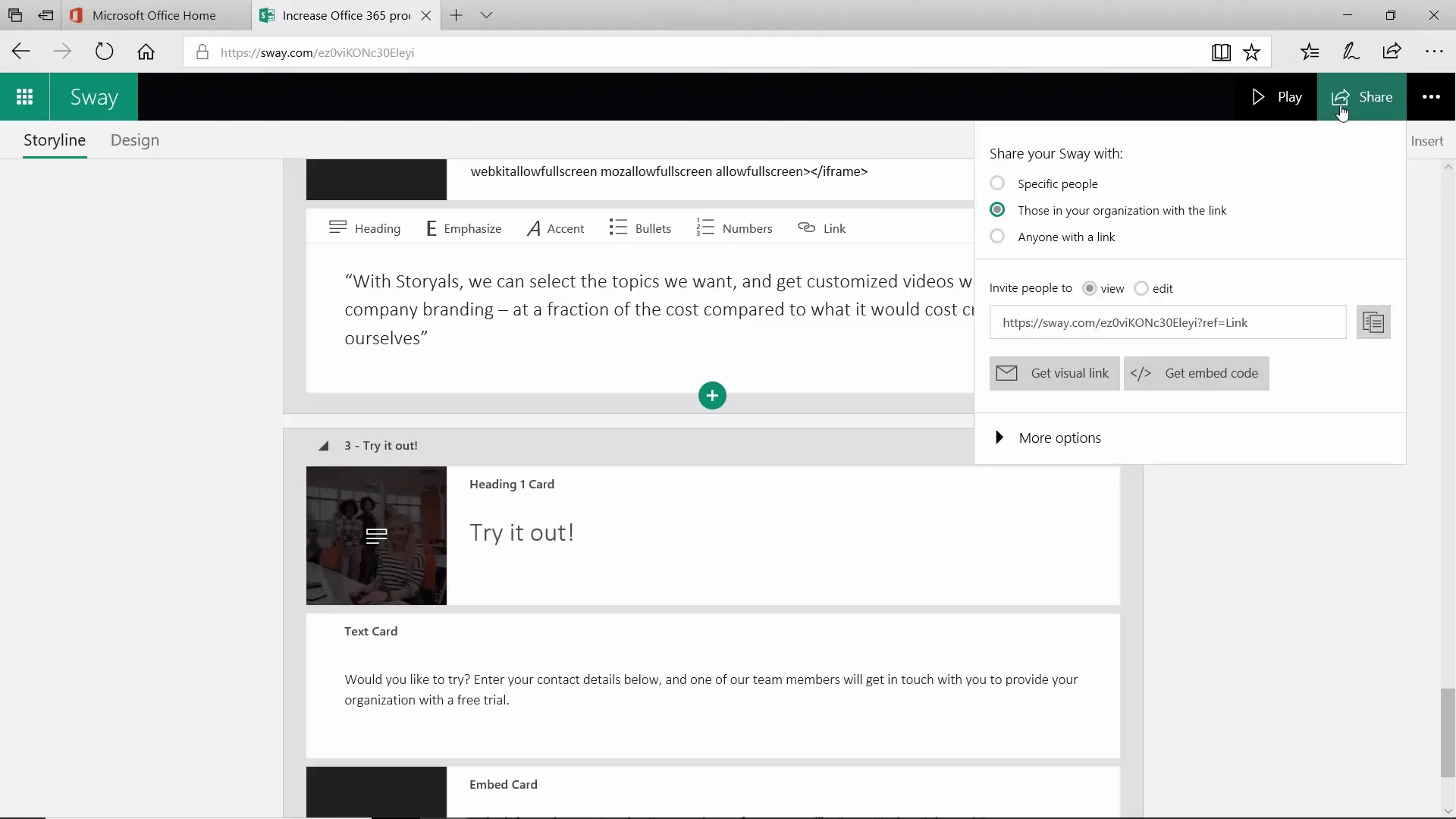
Task: Select the iframe embed code text
Action: pyautogui.click(x=669, y=171)
